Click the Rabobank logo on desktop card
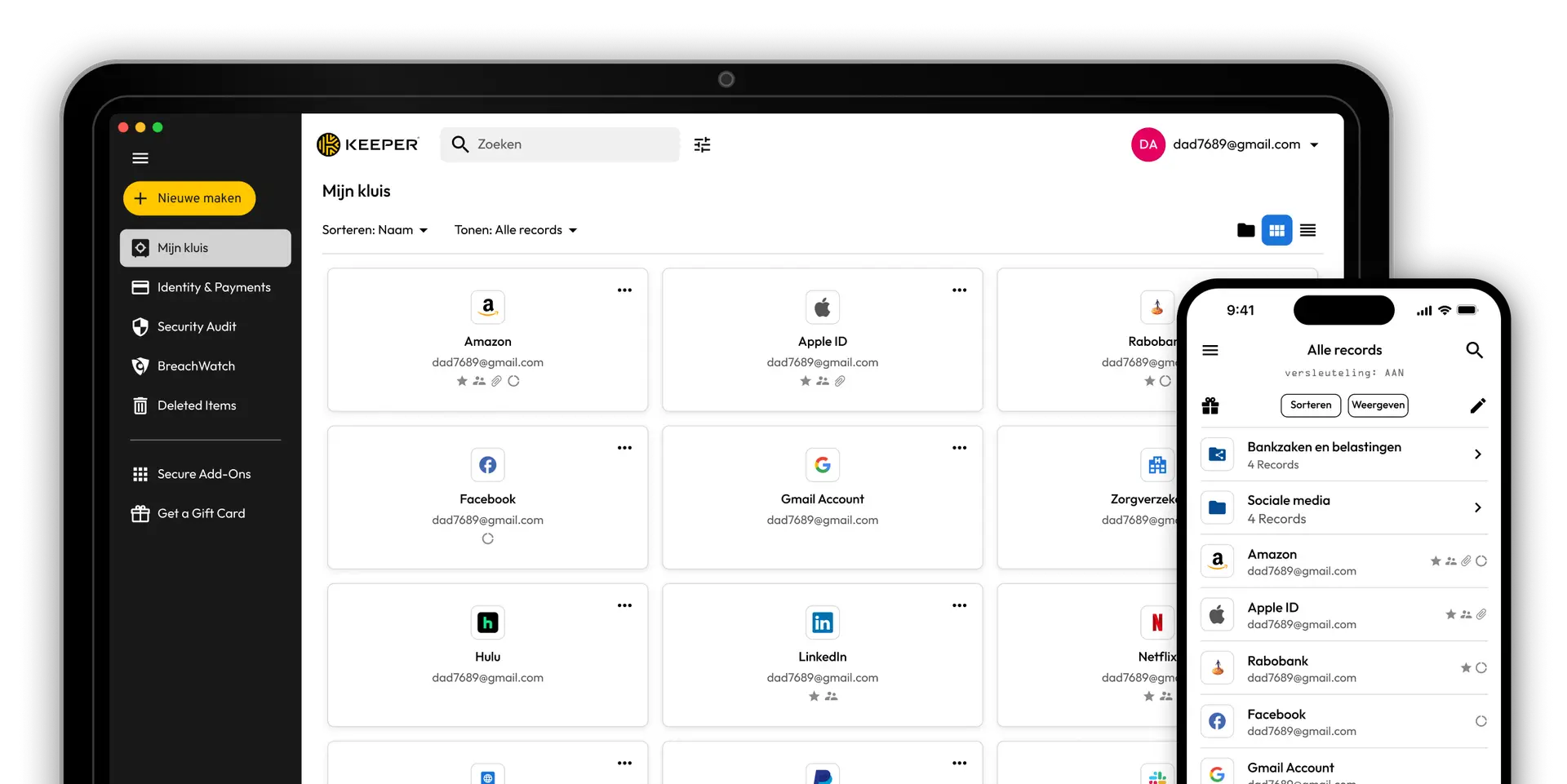The width and height of the screenshot is (1567, 784). tap(1157, 308)
